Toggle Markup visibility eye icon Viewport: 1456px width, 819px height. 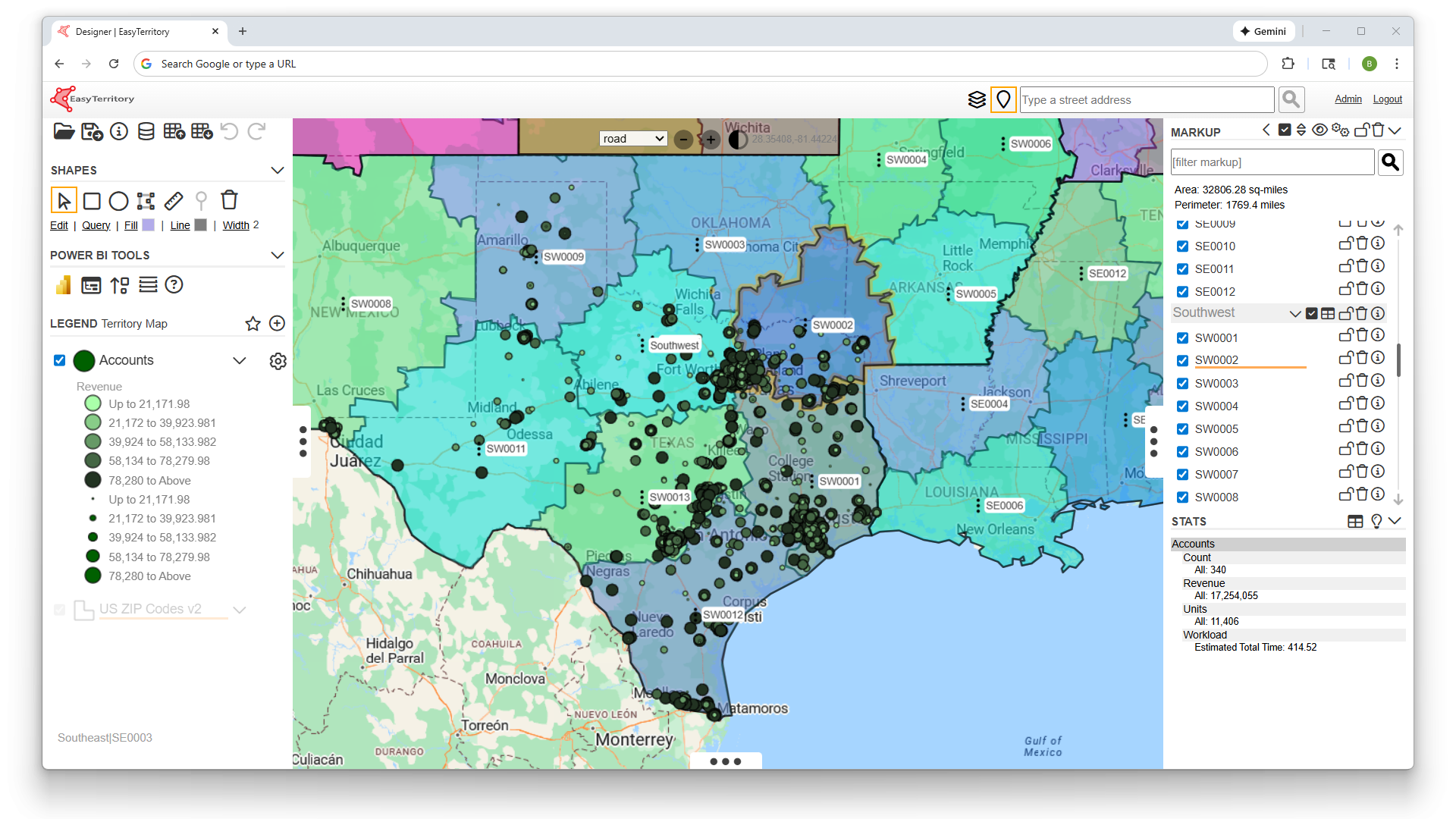[x=1319, y=130]
